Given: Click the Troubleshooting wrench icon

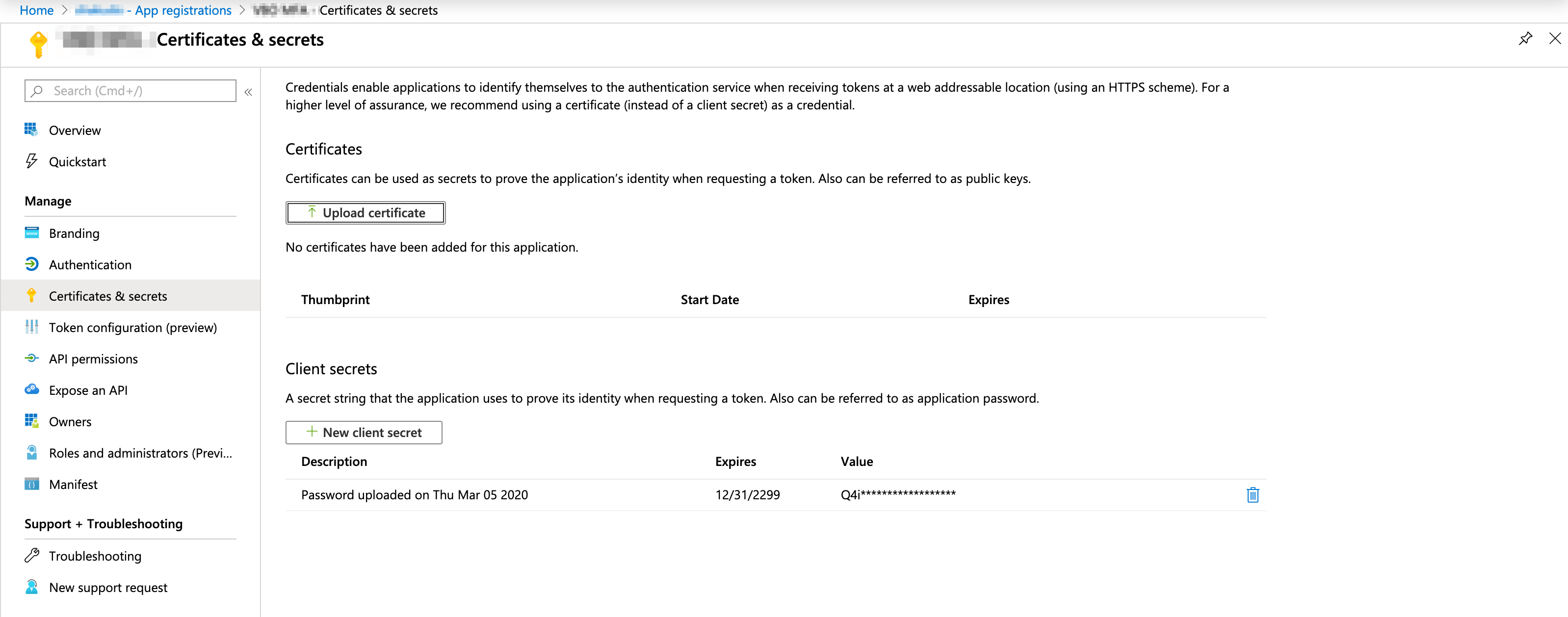Looking at the screenshot, I should (x=32, y=556).
